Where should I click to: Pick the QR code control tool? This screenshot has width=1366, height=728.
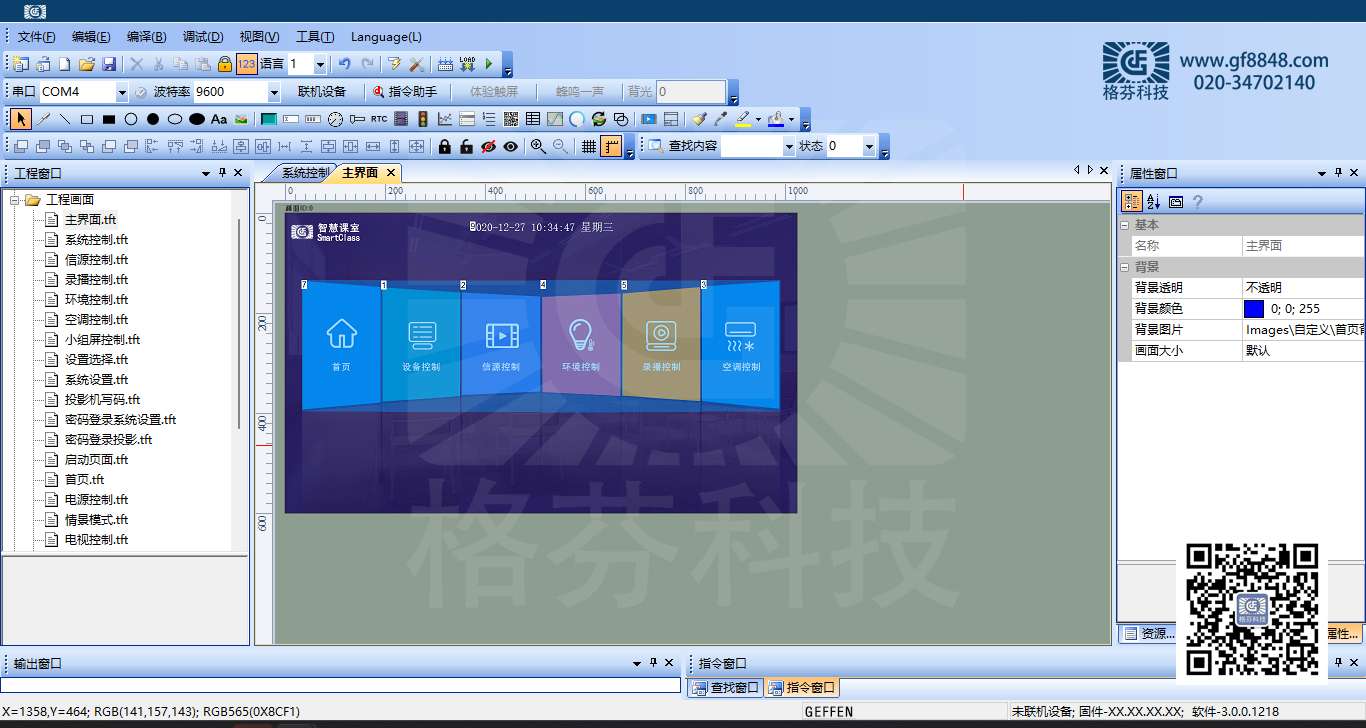pos(511,119)
